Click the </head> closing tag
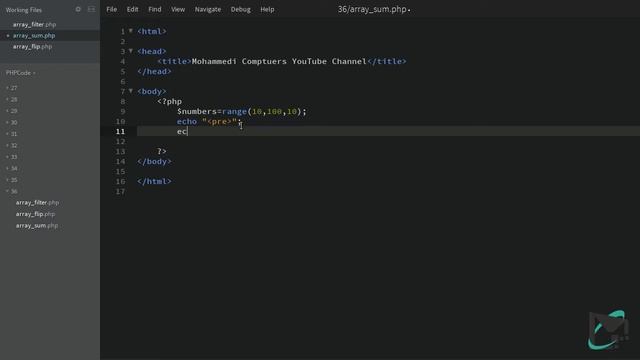This screenshot has width=640, height=360. (154, 71)
